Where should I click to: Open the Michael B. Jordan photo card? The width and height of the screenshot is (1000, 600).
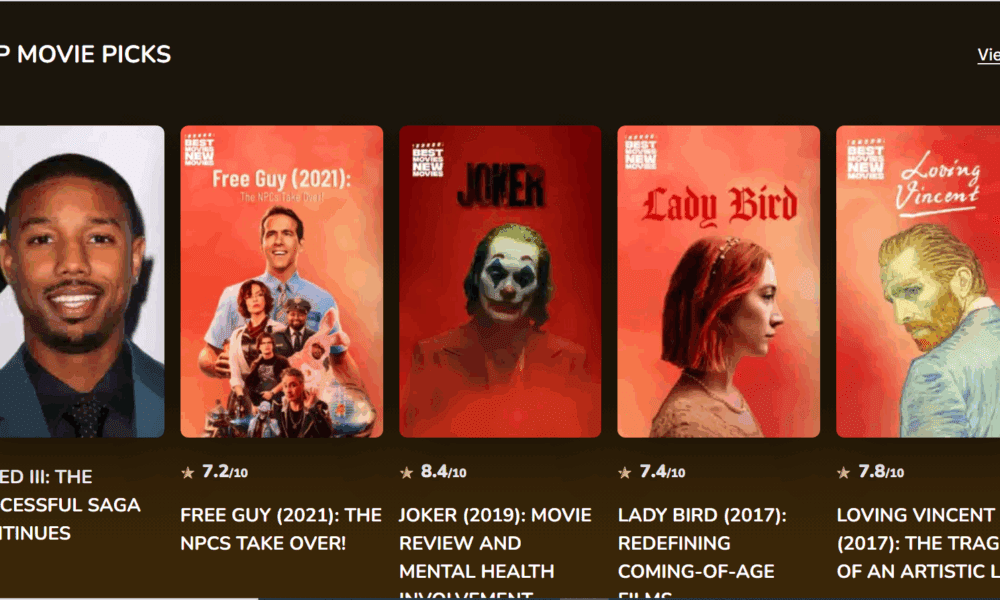(82, 281)
